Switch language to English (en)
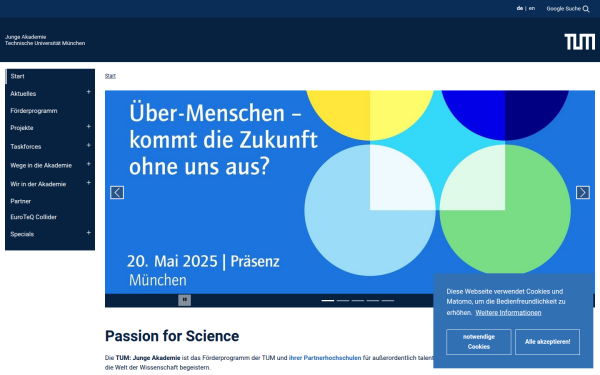 (532, 8)
